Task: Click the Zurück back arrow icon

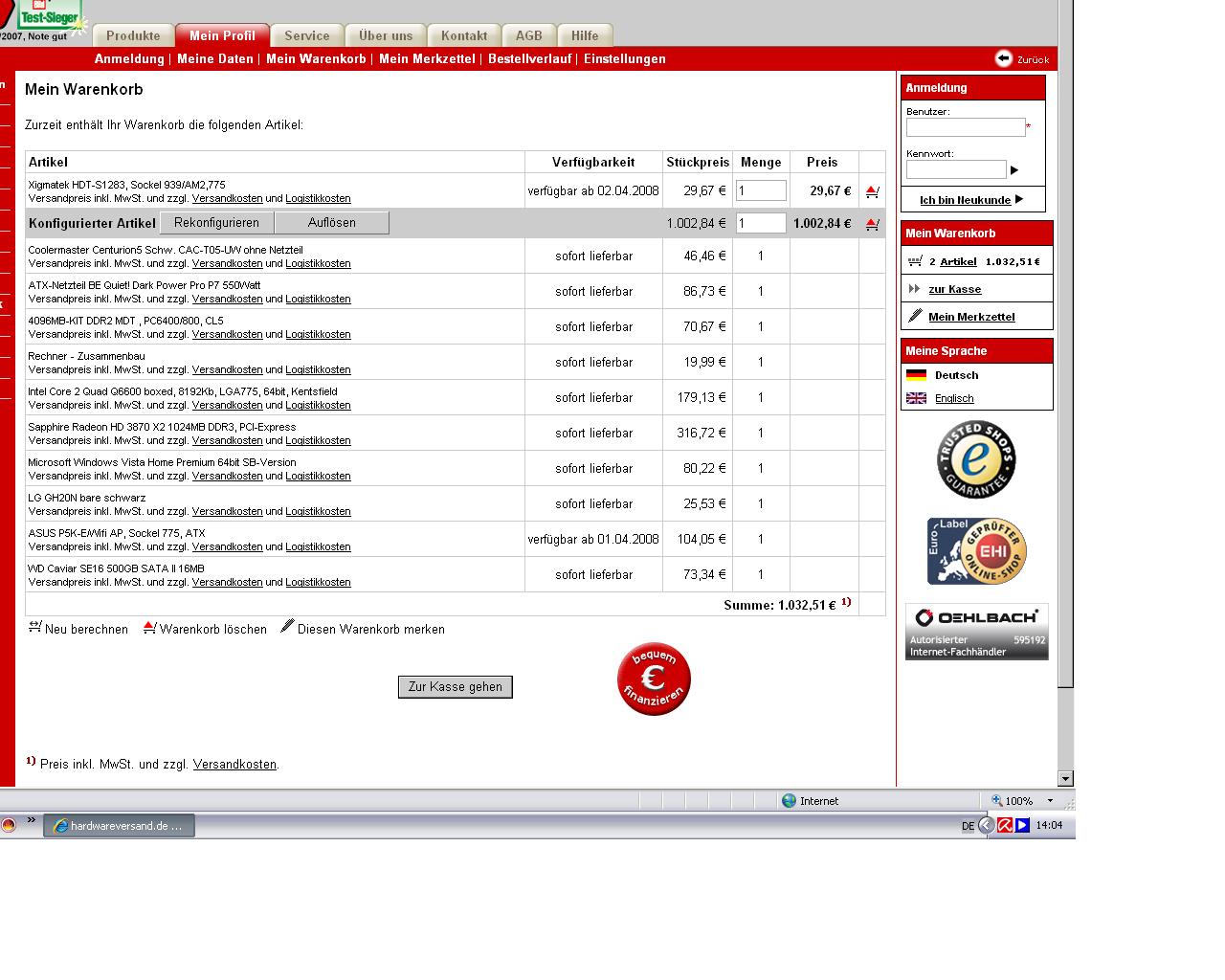Action: click(x=1003, y=58)
